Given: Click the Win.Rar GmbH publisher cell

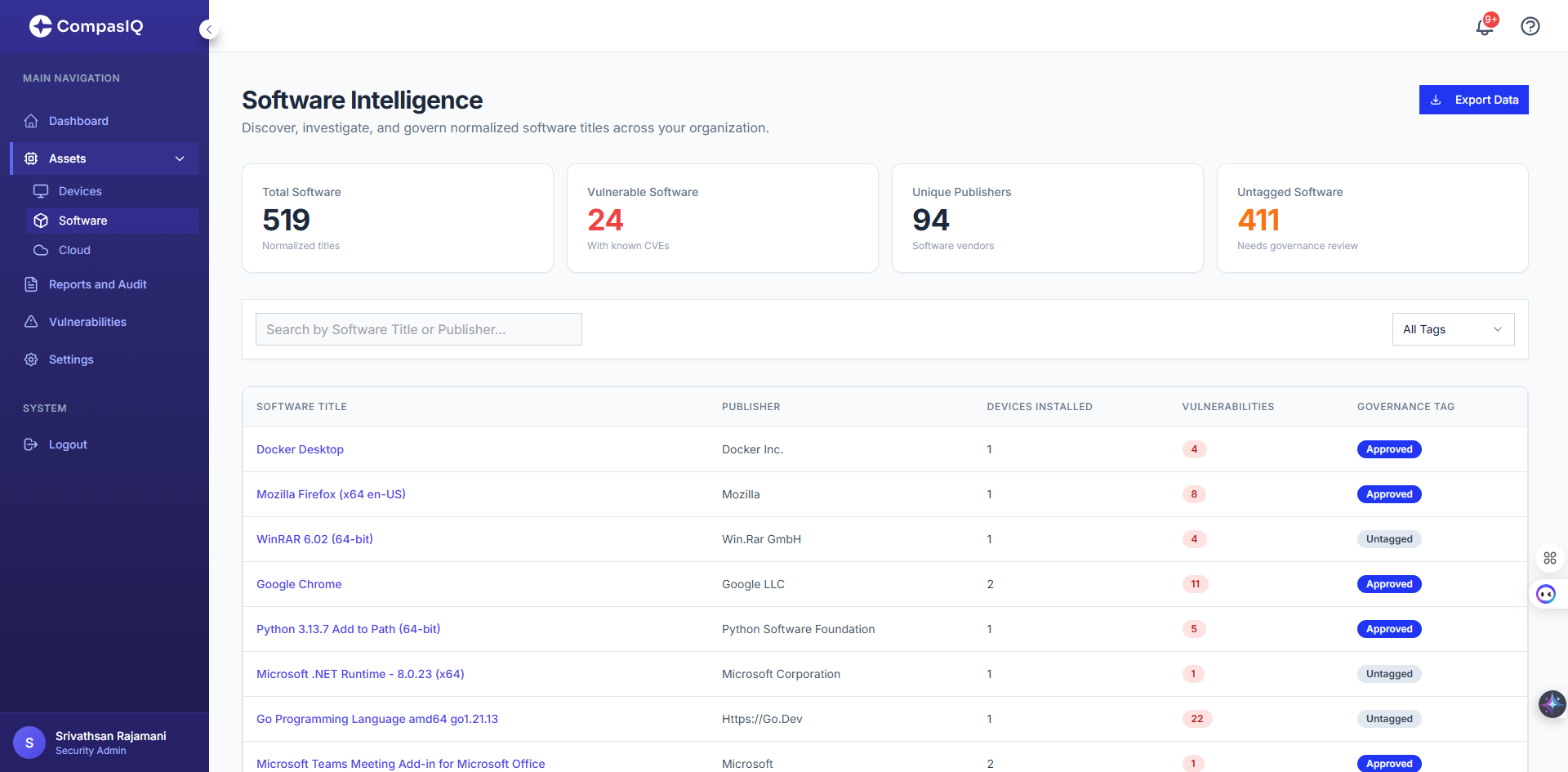Looking at the screenshot, I should coord(761,539).
